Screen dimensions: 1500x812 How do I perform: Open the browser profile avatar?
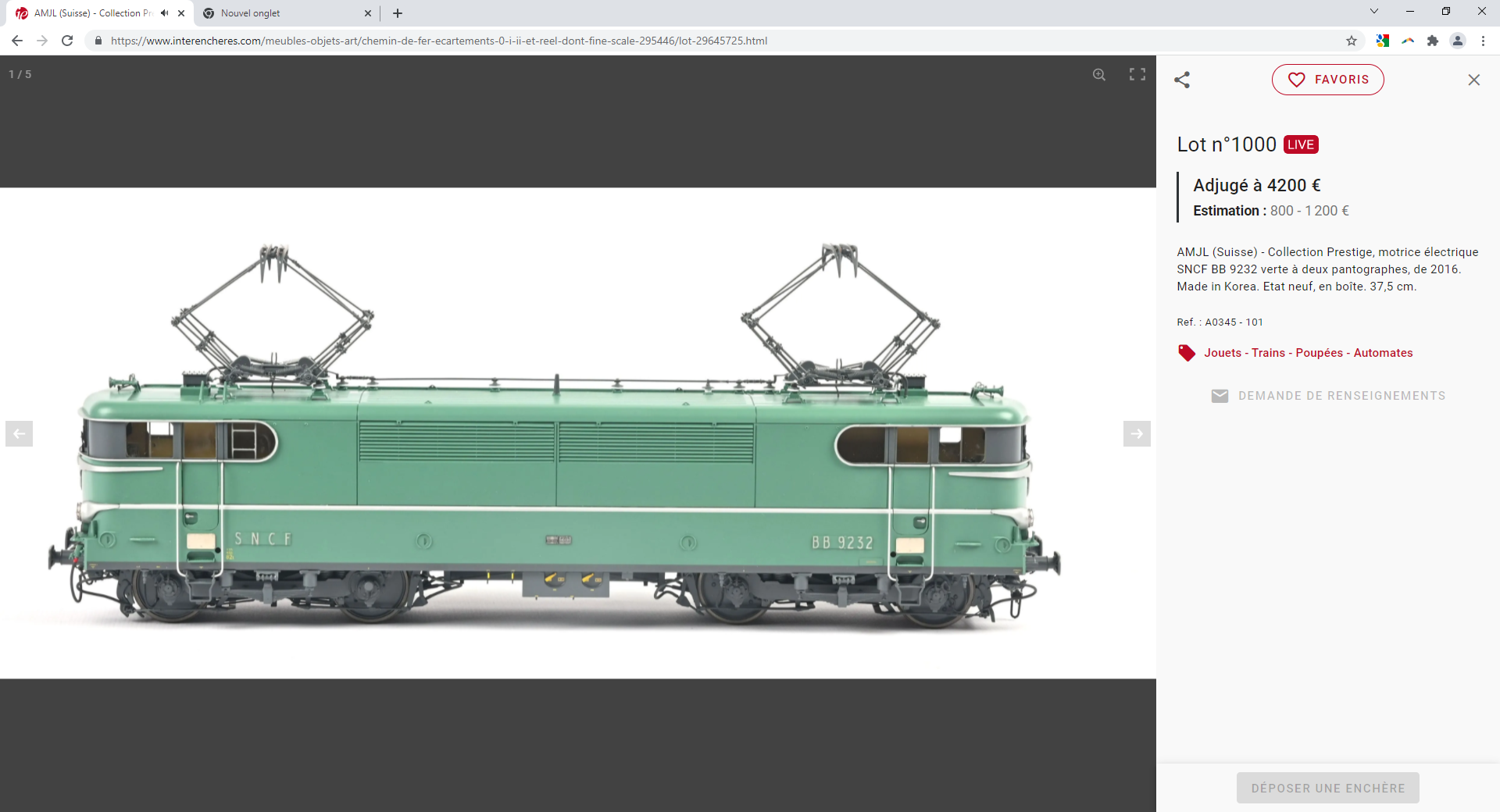(1458, 41)
